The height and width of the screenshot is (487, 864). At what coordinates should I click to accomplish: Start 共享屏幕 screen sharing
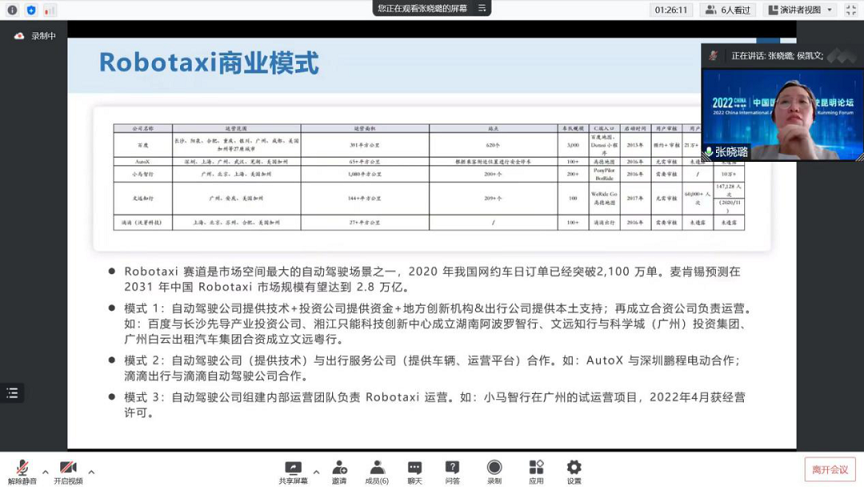[x=293, y=472]
